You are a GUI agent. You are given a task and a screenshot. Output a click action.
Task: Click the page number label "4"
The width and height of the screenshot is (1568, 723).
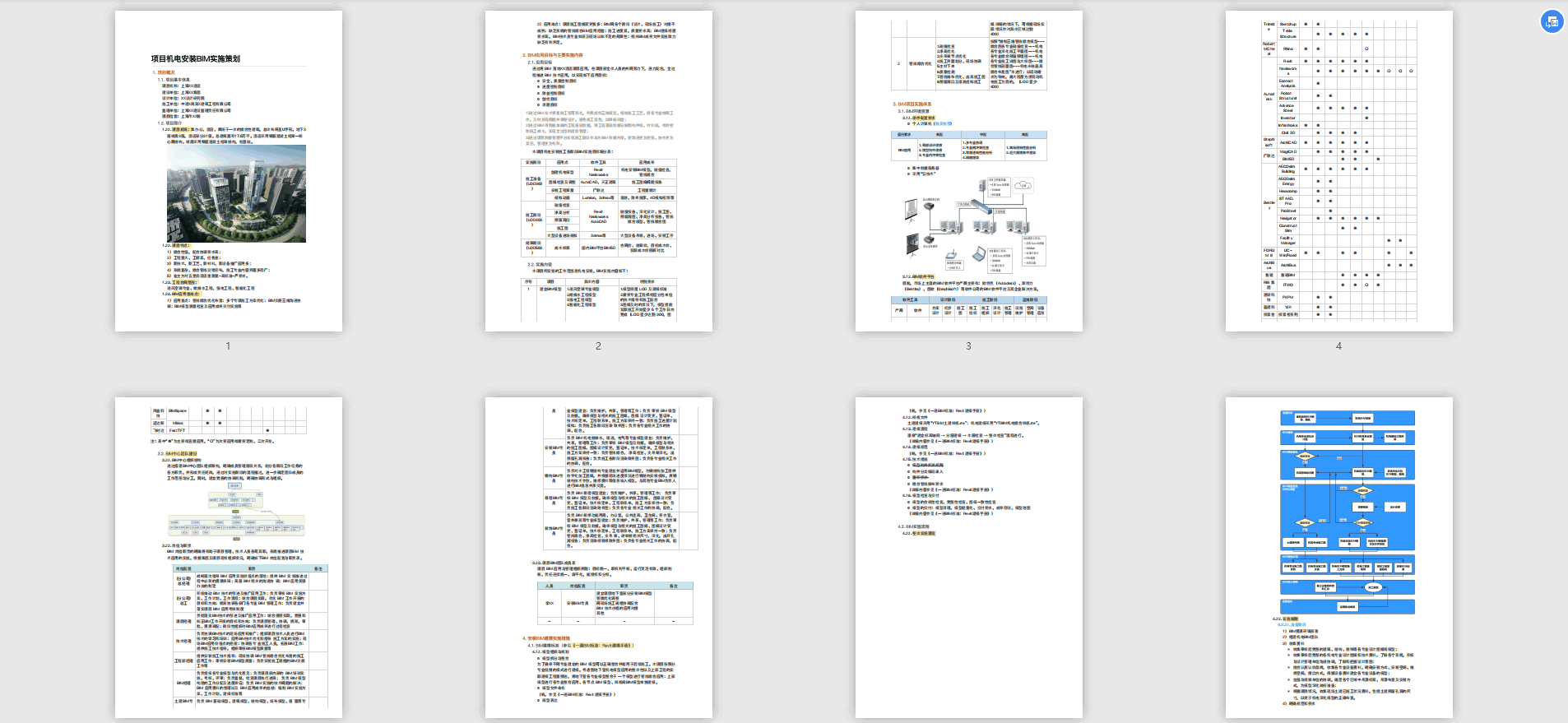(1339, 346)
